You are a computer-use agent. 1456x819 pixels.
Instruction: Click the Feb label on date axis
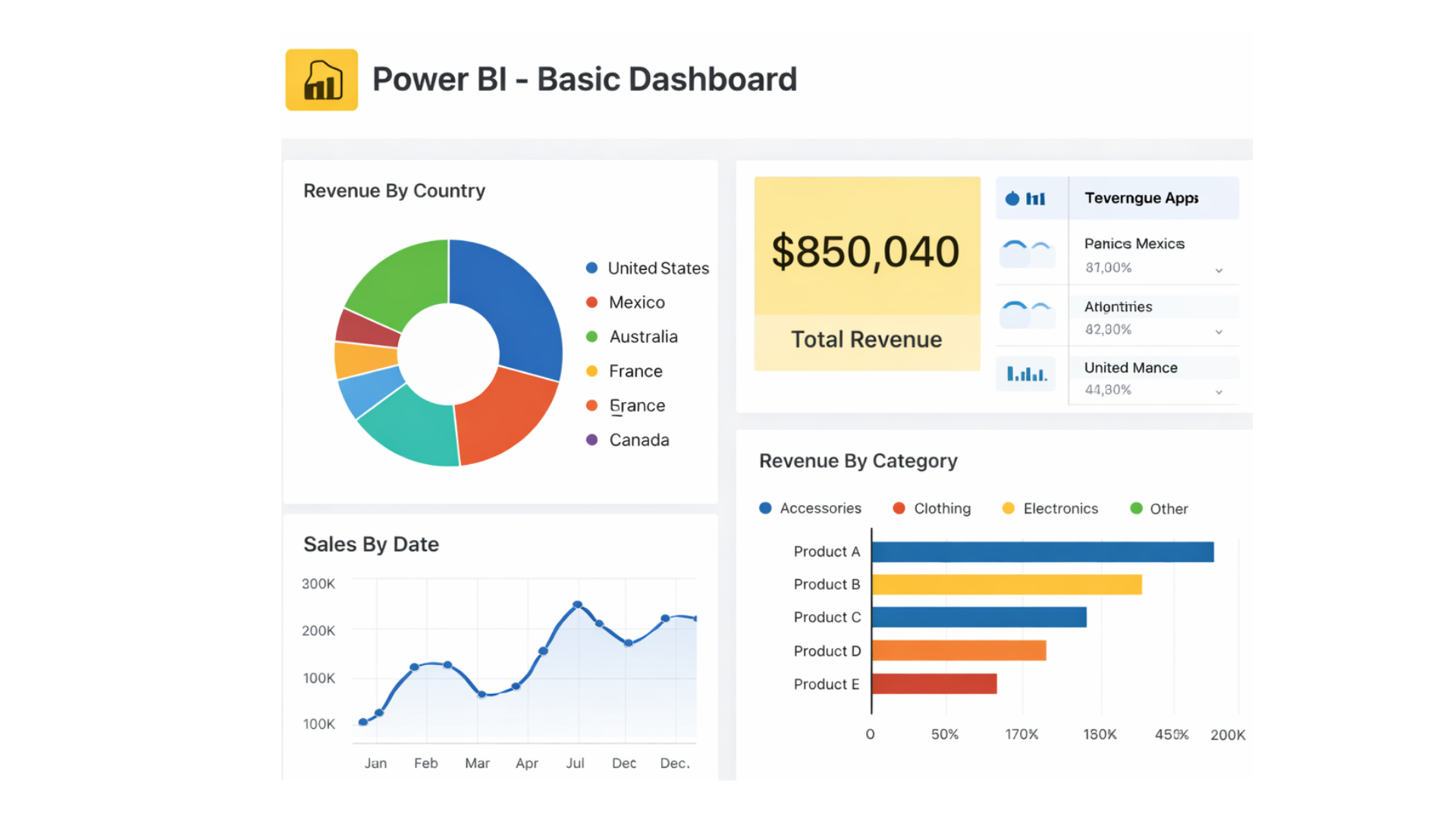[x=426, y=763]
